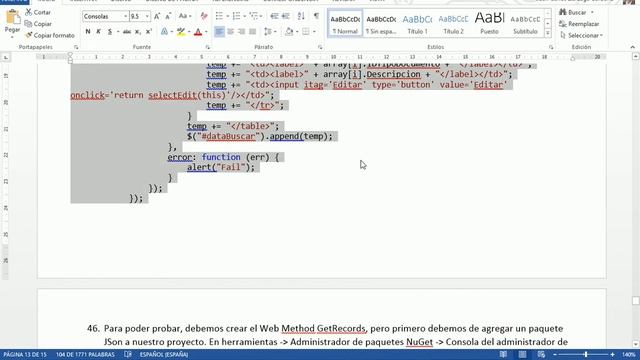Click PÁGINA 13 DE 15 in status bar
640x360 pixels.
tap(24, 354)
